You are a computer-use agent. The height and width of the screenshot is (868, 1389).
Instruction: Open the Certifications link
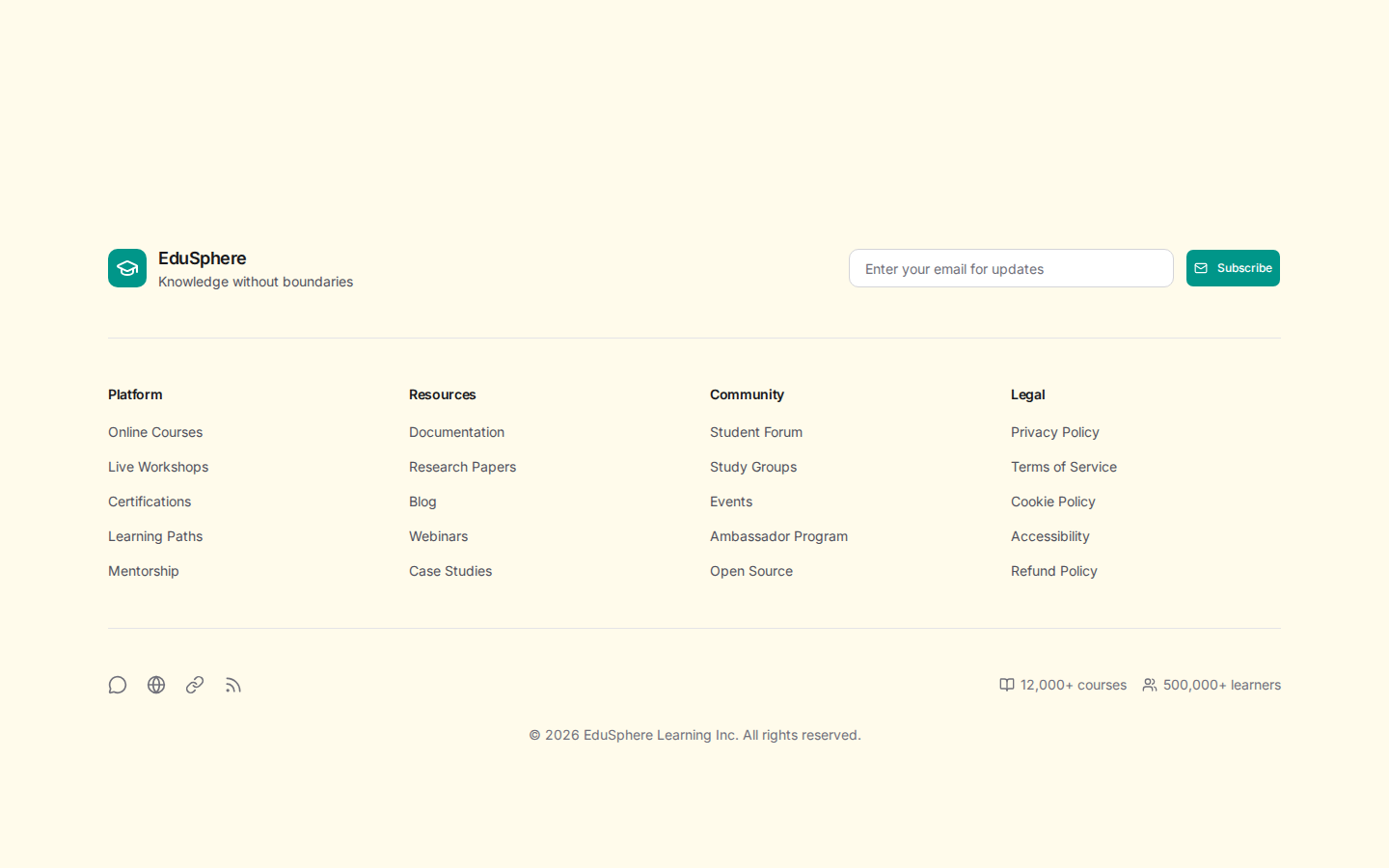[x=150, y=502]
